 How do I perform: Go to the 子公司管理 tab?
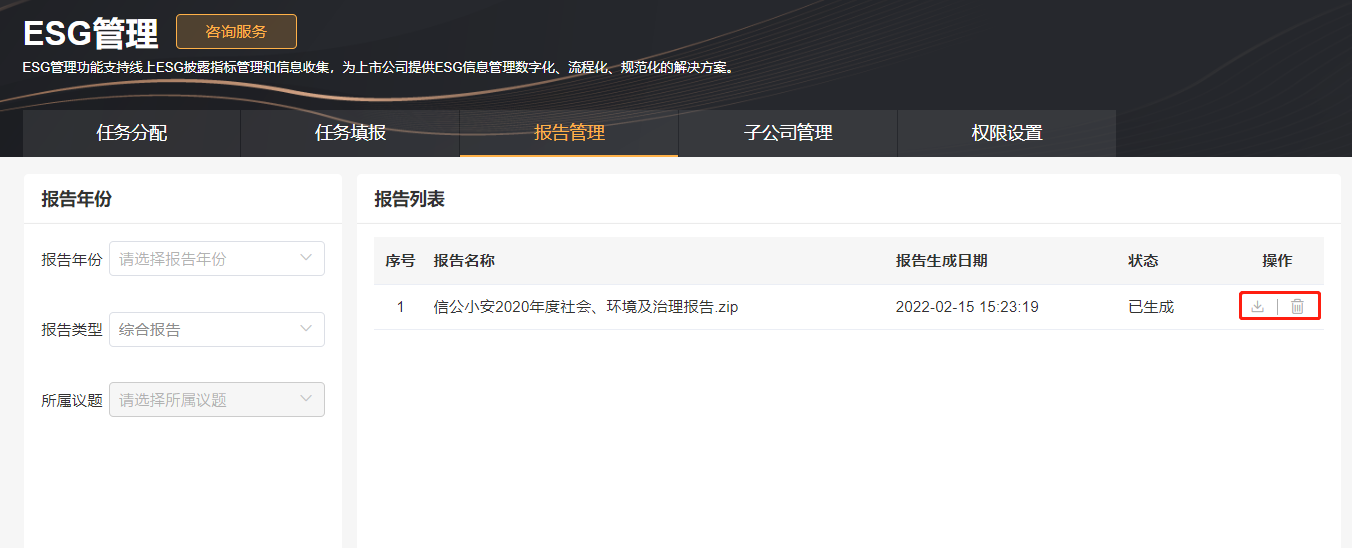click(788, 133)
